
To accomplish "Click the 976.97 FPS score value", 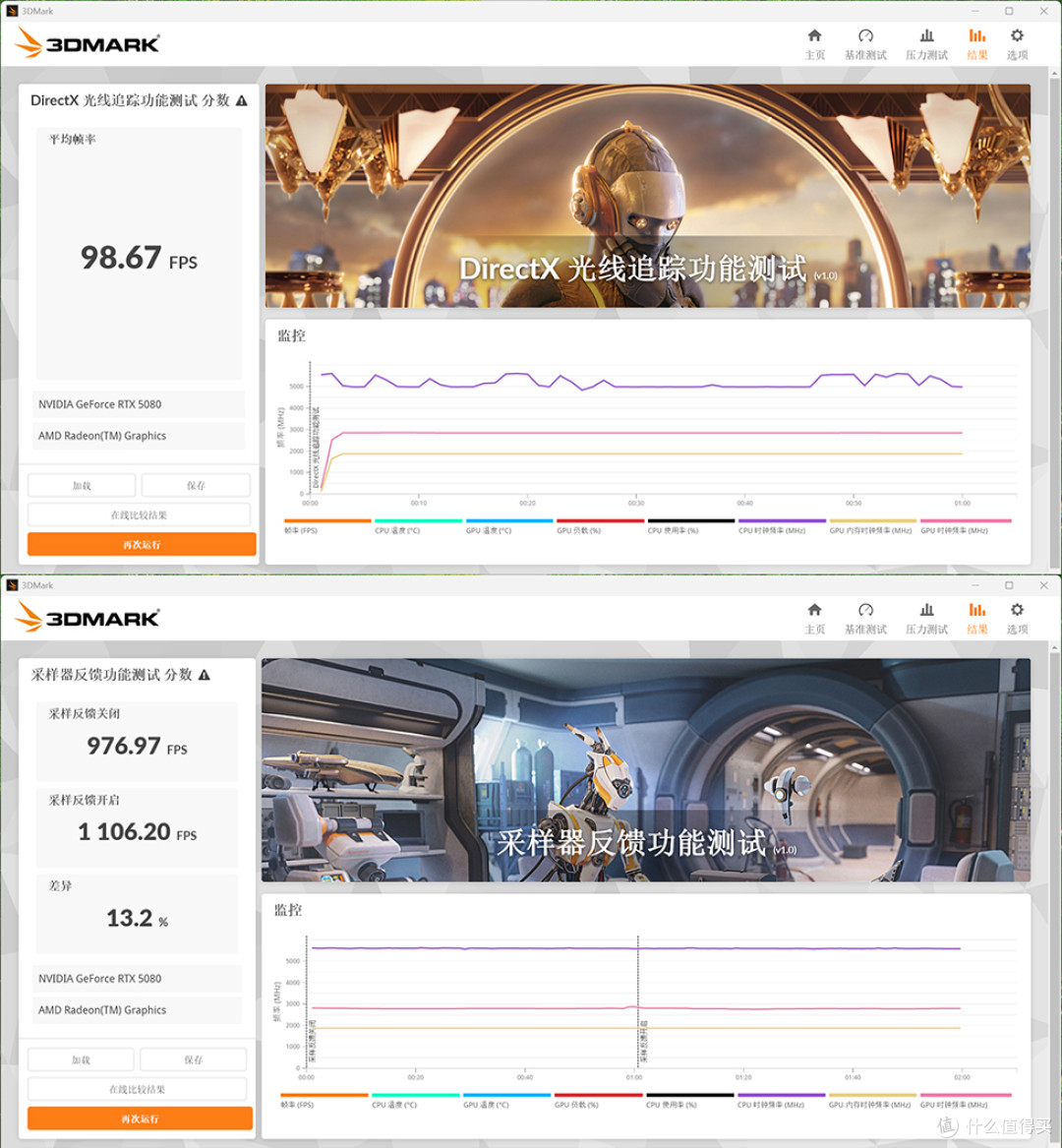I will (x=137, y=746).
